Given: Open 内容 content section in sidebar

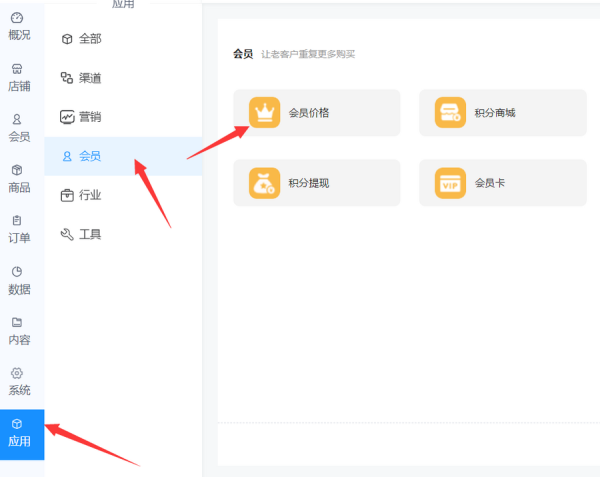Looking at the screenshot, I should [19, 331].
